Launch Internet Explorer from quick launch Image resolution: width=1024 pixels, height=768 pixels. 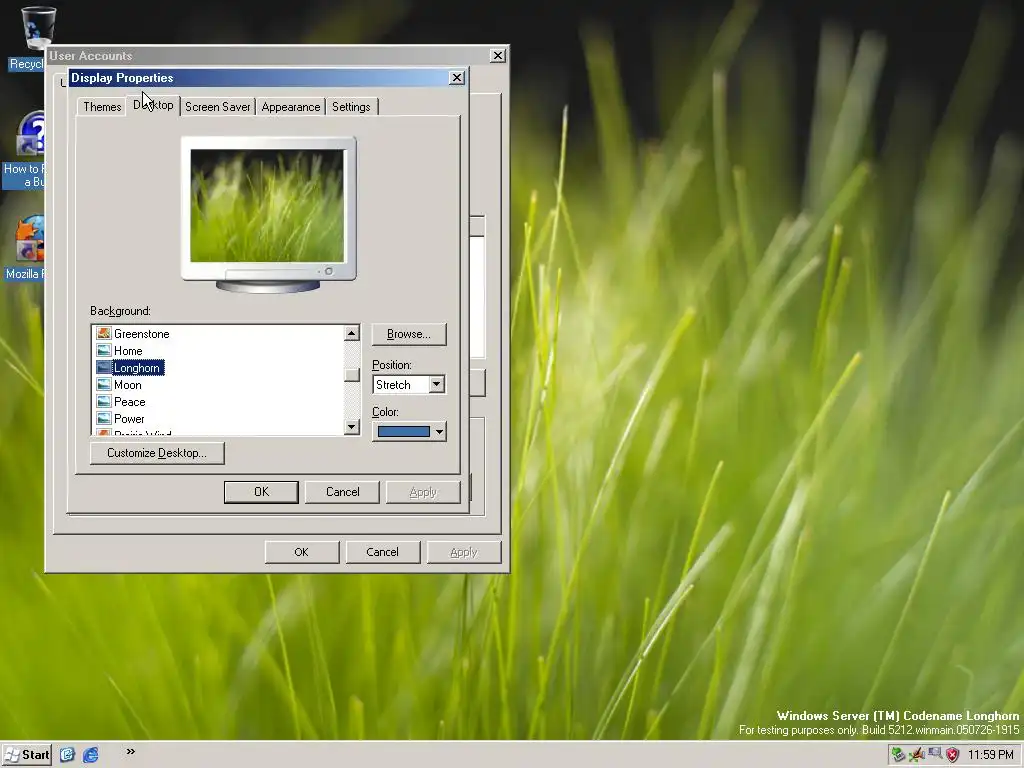click(91, 755)
